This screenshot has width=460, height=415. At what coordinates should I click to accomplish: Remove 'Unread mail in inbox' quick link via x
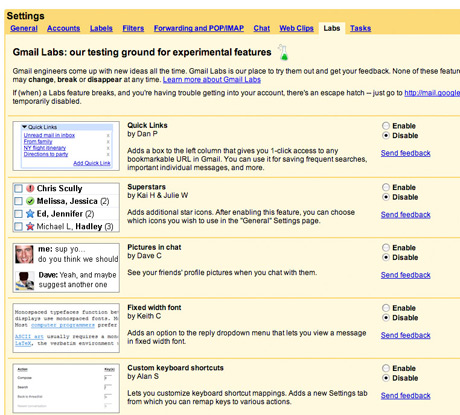point(108,135)
